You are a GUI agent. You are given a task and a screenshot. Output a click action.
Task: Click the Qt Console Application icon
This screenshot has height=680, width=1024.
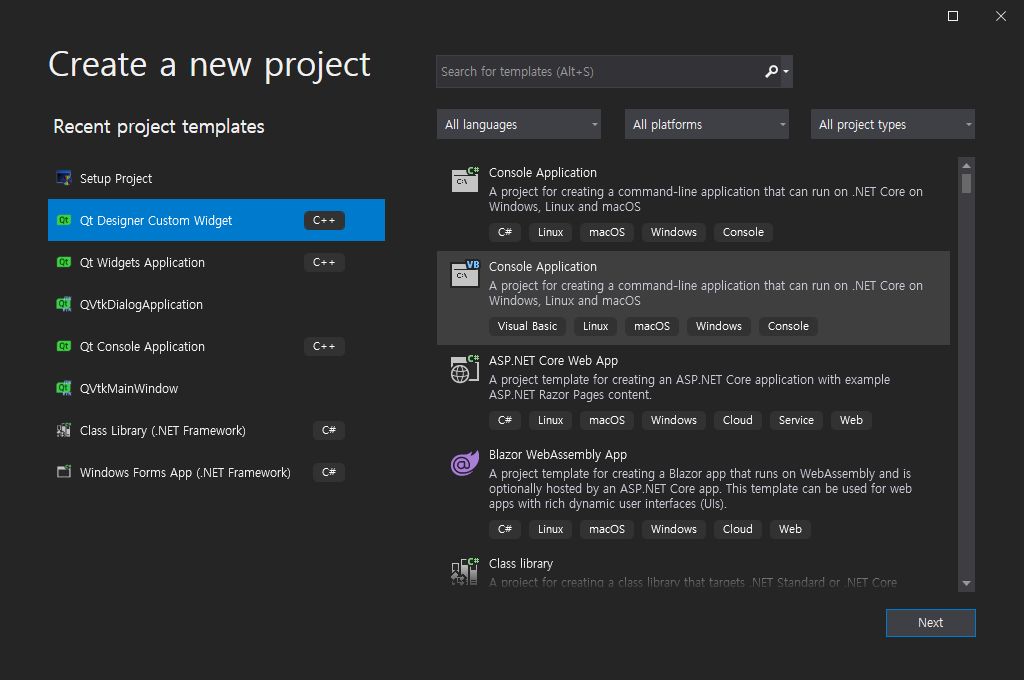[64, 346]
